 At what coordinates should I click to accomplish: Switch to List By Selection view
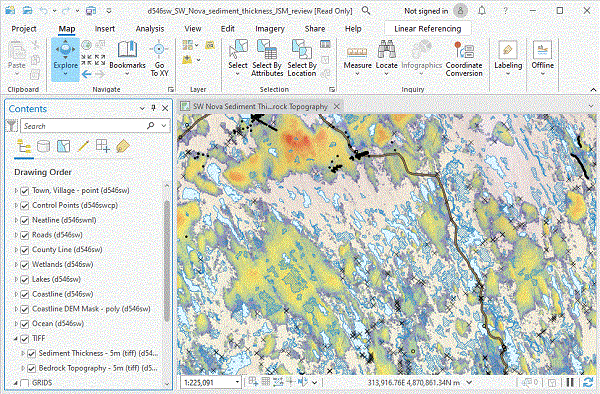pos(64,146)
